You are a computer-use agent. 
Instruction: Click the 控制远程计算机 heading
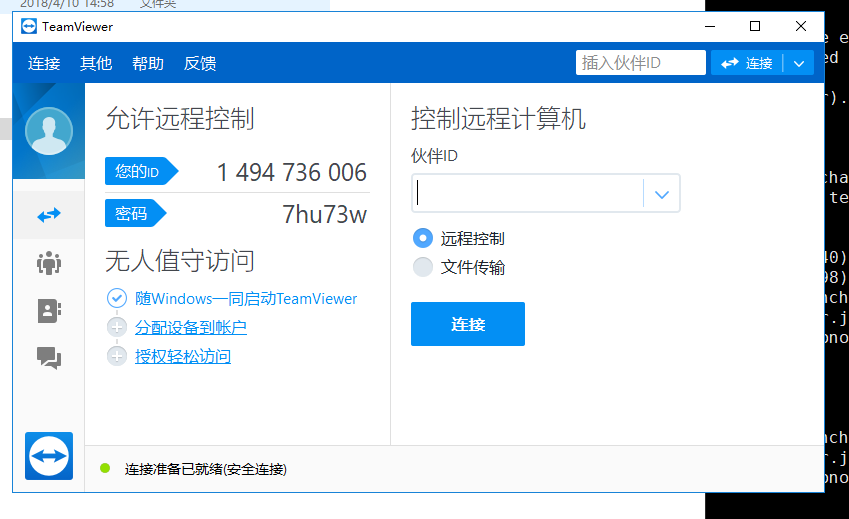[499, 119]
